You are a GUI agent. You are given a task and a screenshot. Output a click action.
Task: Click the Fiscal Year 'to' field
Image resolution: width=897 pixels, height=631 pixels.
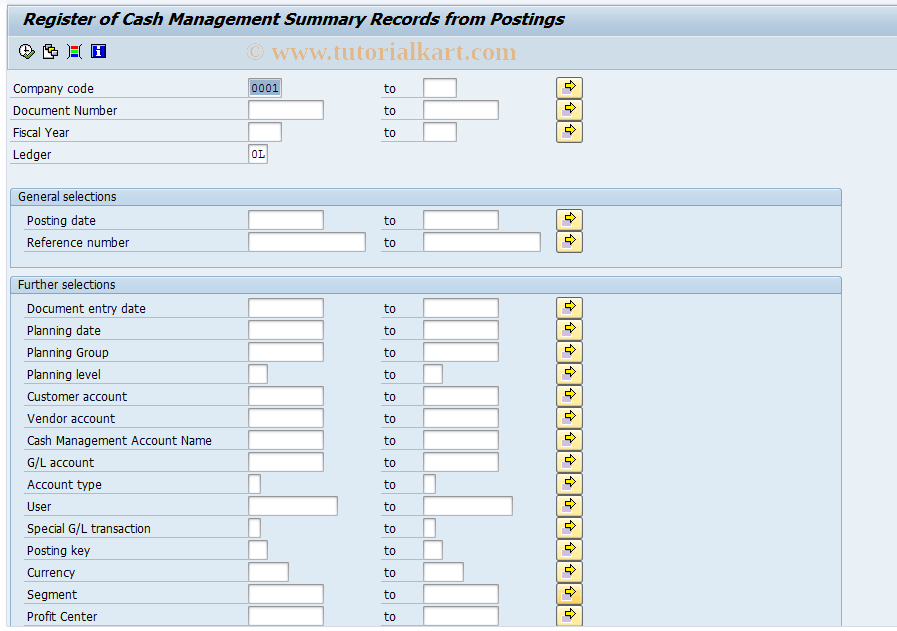440,132
